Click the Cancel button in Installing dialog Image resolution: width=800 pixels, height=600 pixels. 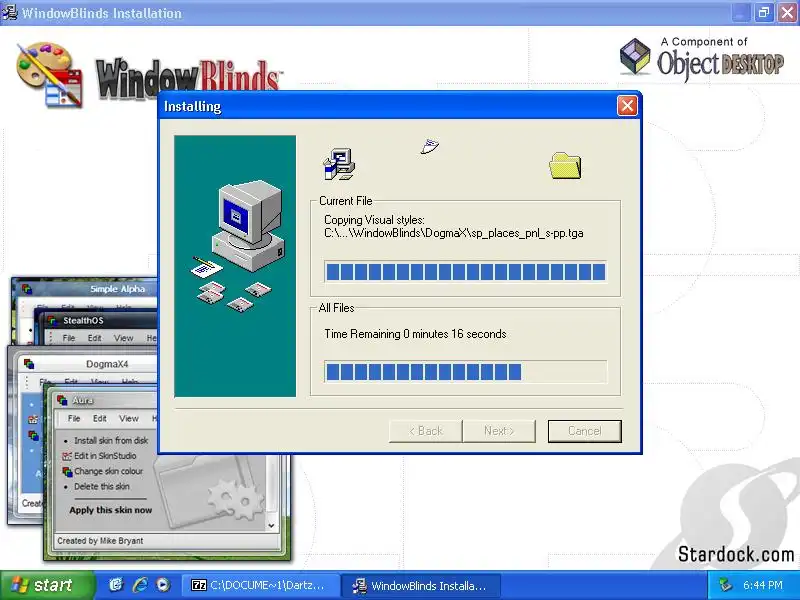(585, 431)
